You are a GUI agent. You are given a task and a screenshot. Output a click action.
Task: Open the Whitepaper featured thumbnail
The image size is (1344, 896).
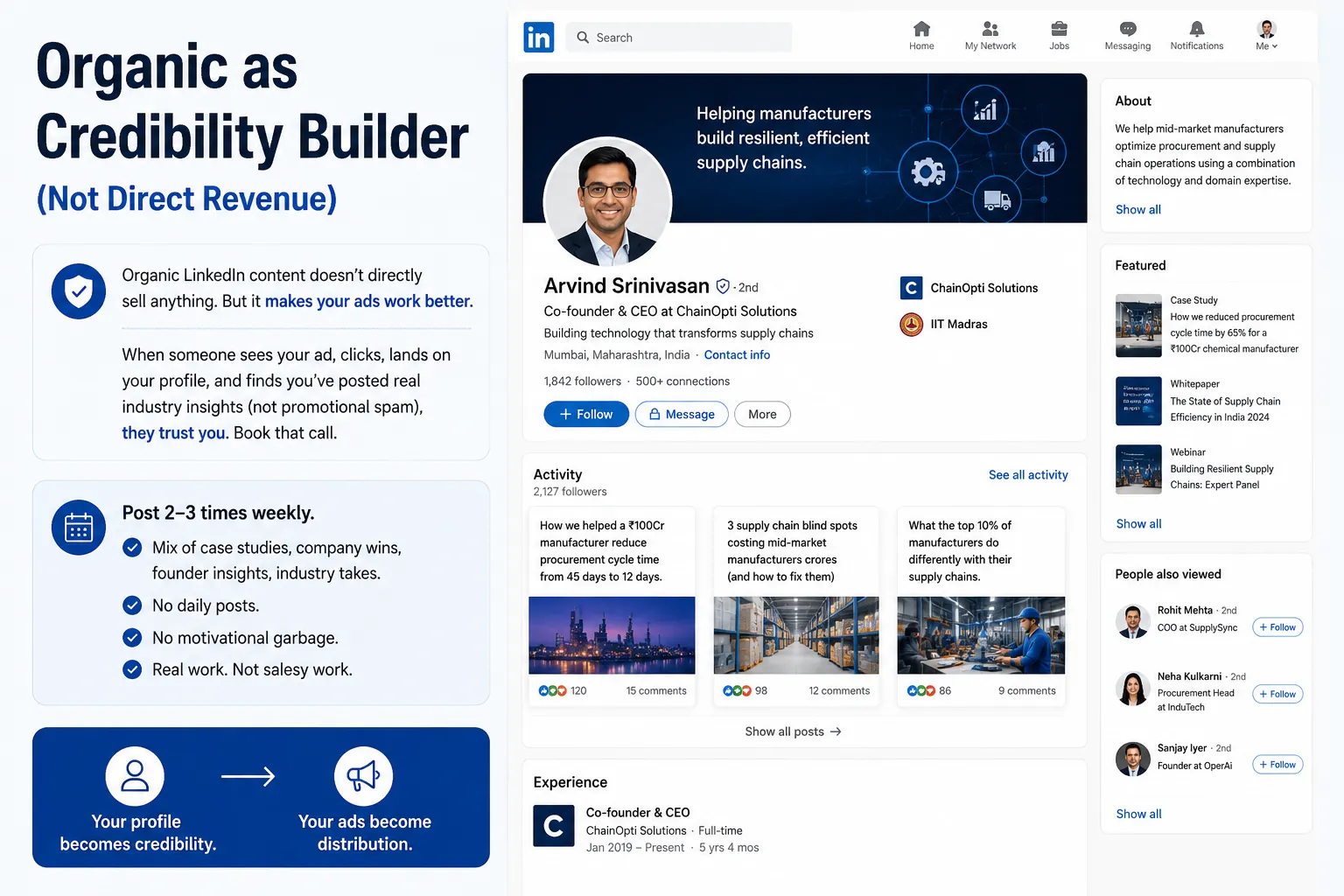pos(1138,401)
